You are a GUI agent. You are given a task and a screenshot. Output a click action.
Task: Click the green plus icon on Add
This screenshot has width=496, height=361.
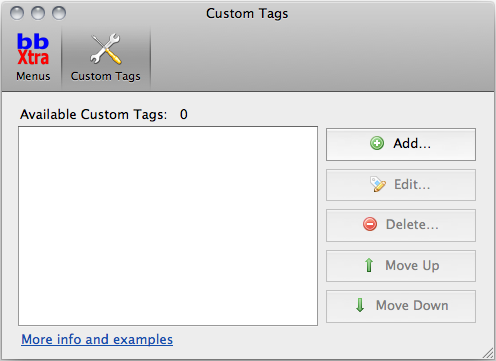tap(377, 144)
